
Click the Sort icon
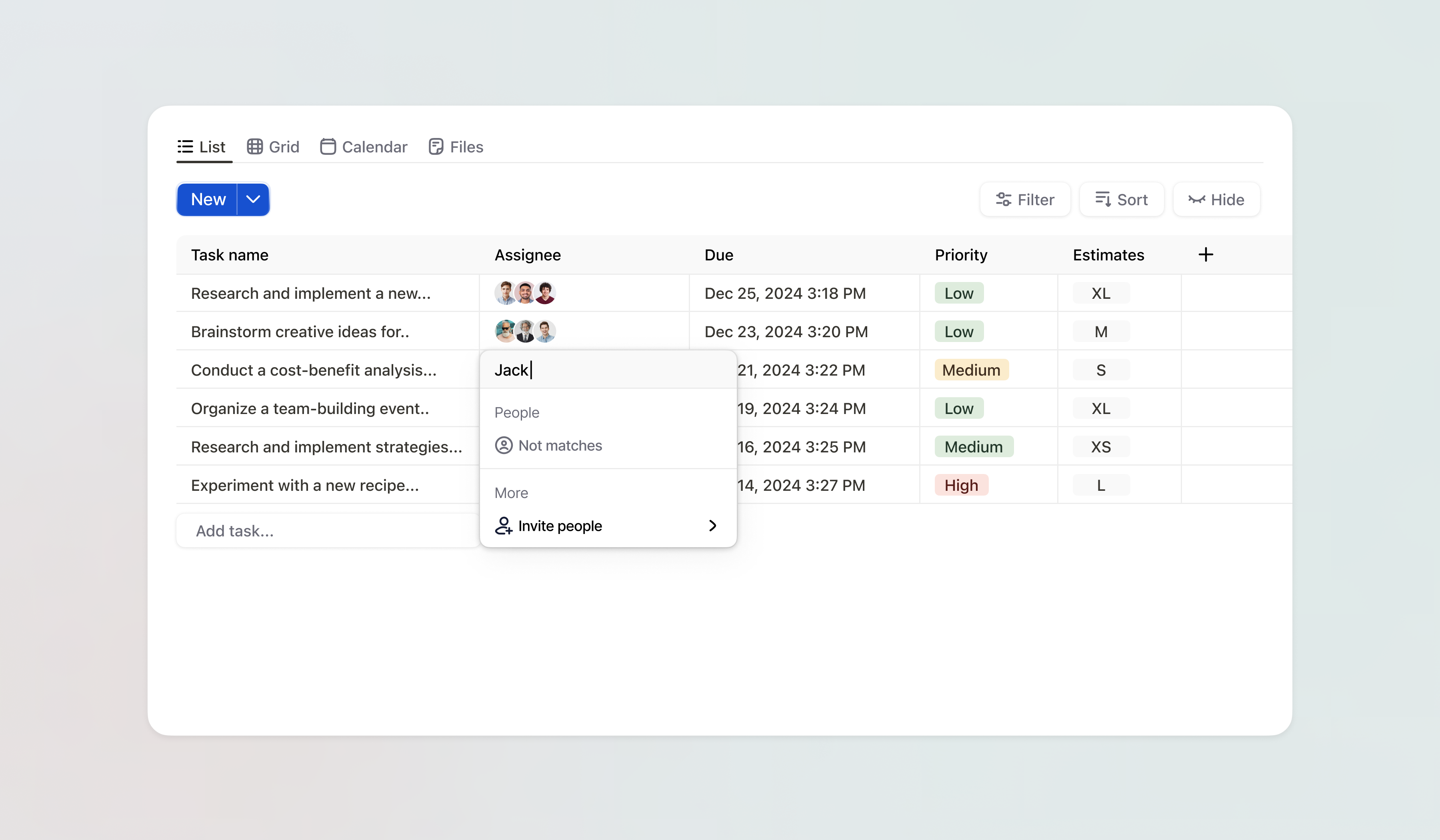[1104, 200]
